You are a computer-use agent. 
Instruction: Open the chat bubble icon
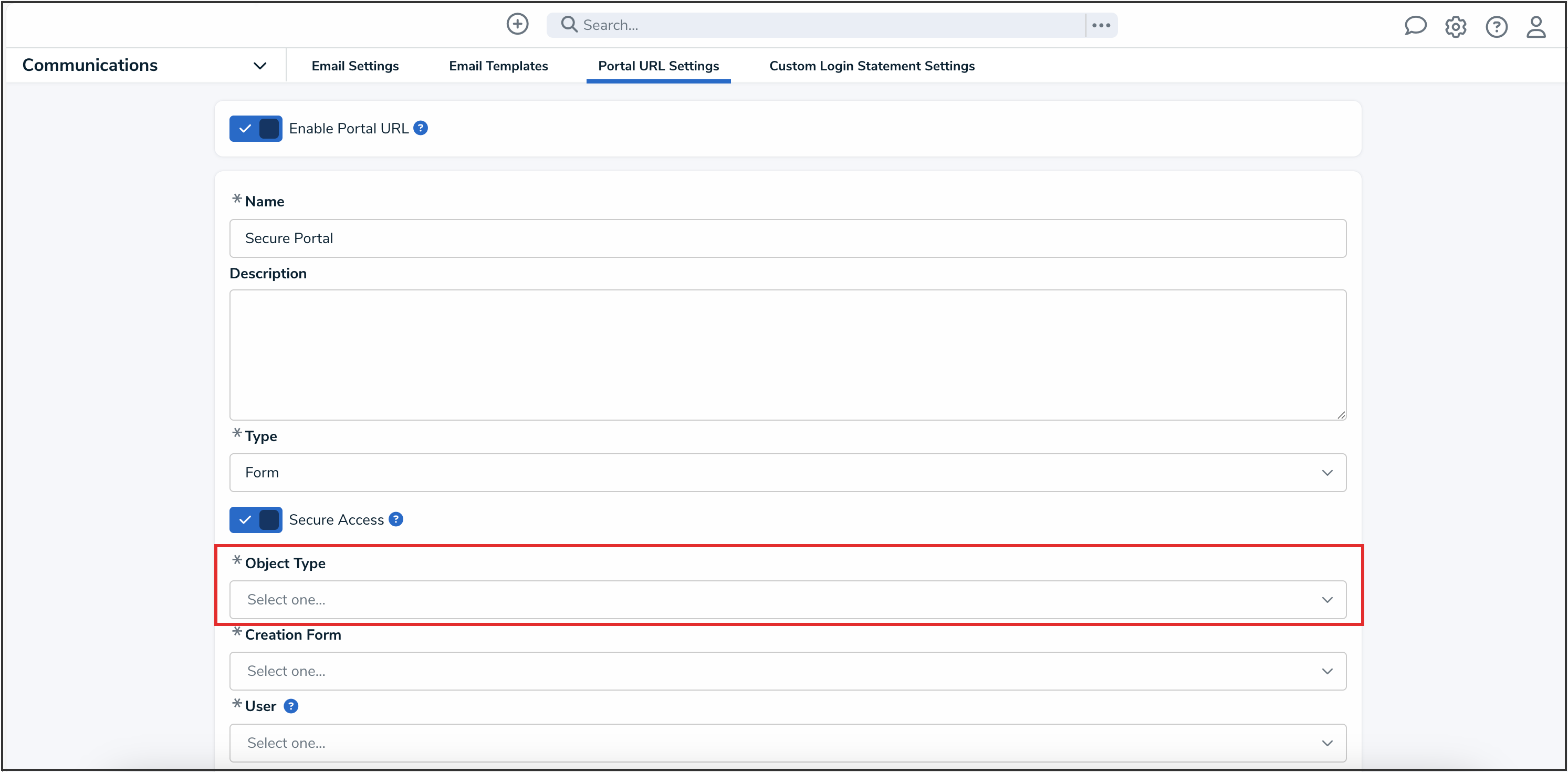(x=1415, y=26)
